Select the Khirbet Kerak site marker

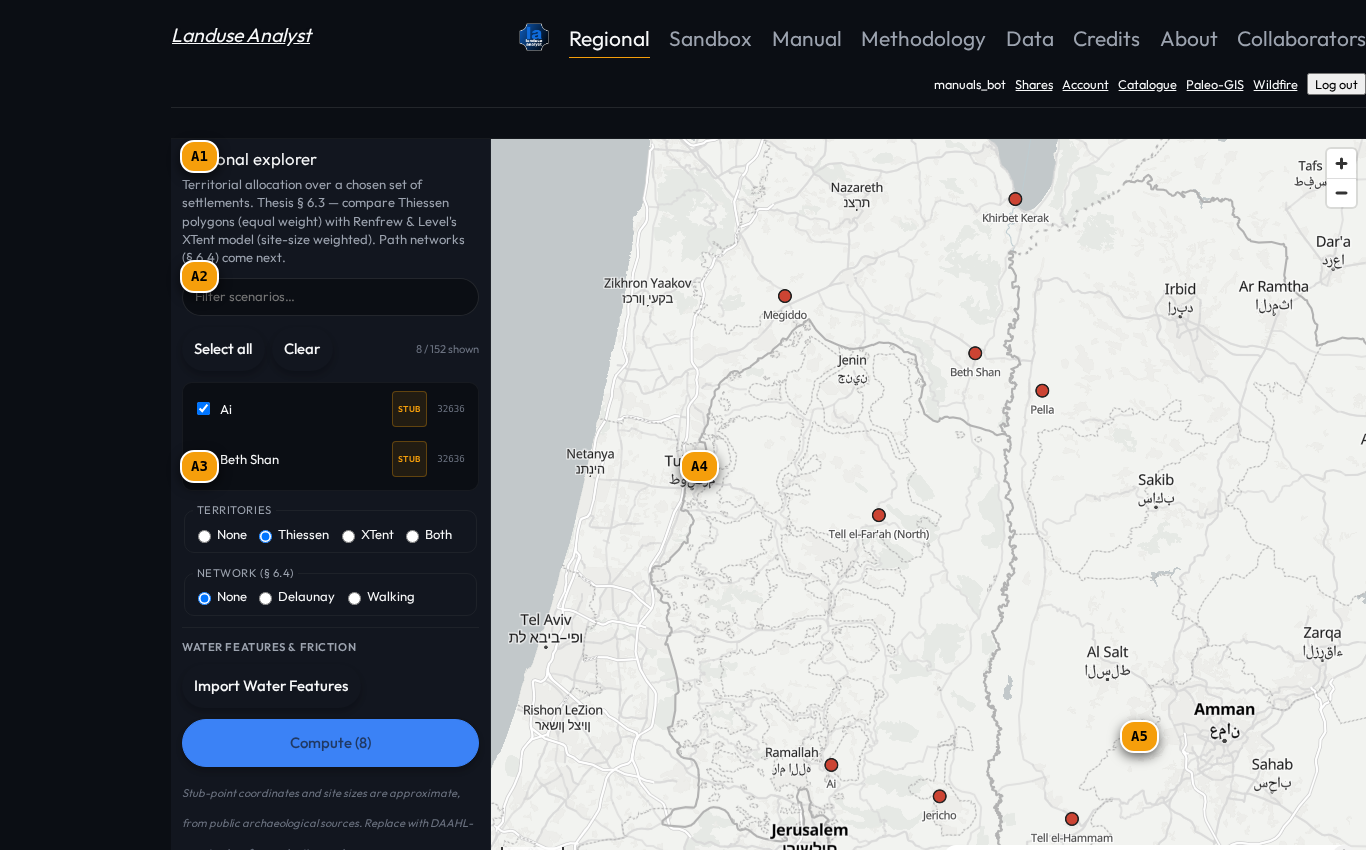[x=1015, y=199]
